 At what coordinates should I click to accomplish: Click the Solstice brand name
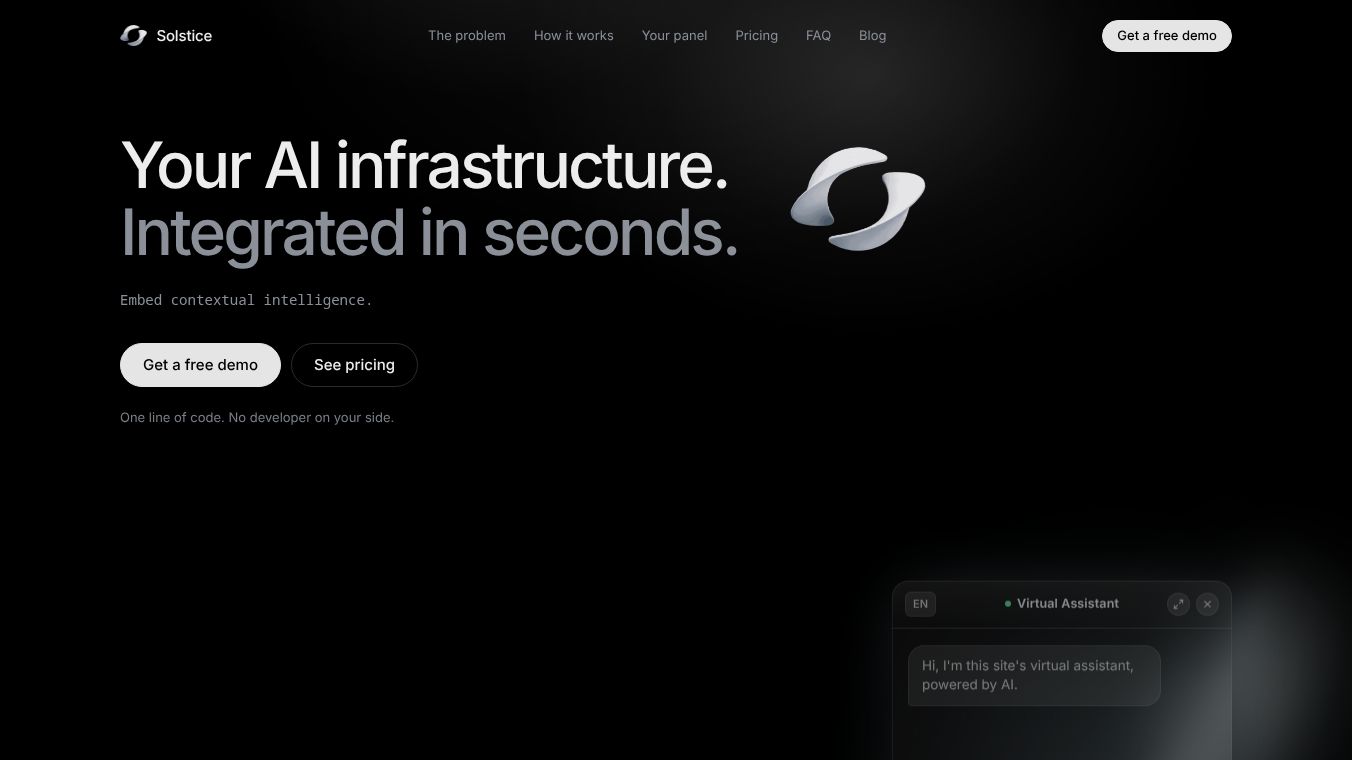184,36
